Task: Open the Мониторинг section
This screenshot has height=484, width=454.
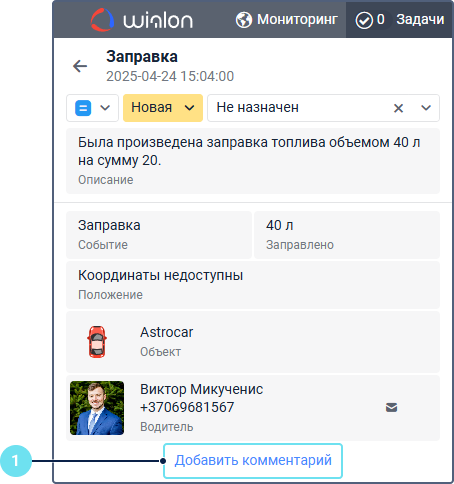Action: coord(287,20)
